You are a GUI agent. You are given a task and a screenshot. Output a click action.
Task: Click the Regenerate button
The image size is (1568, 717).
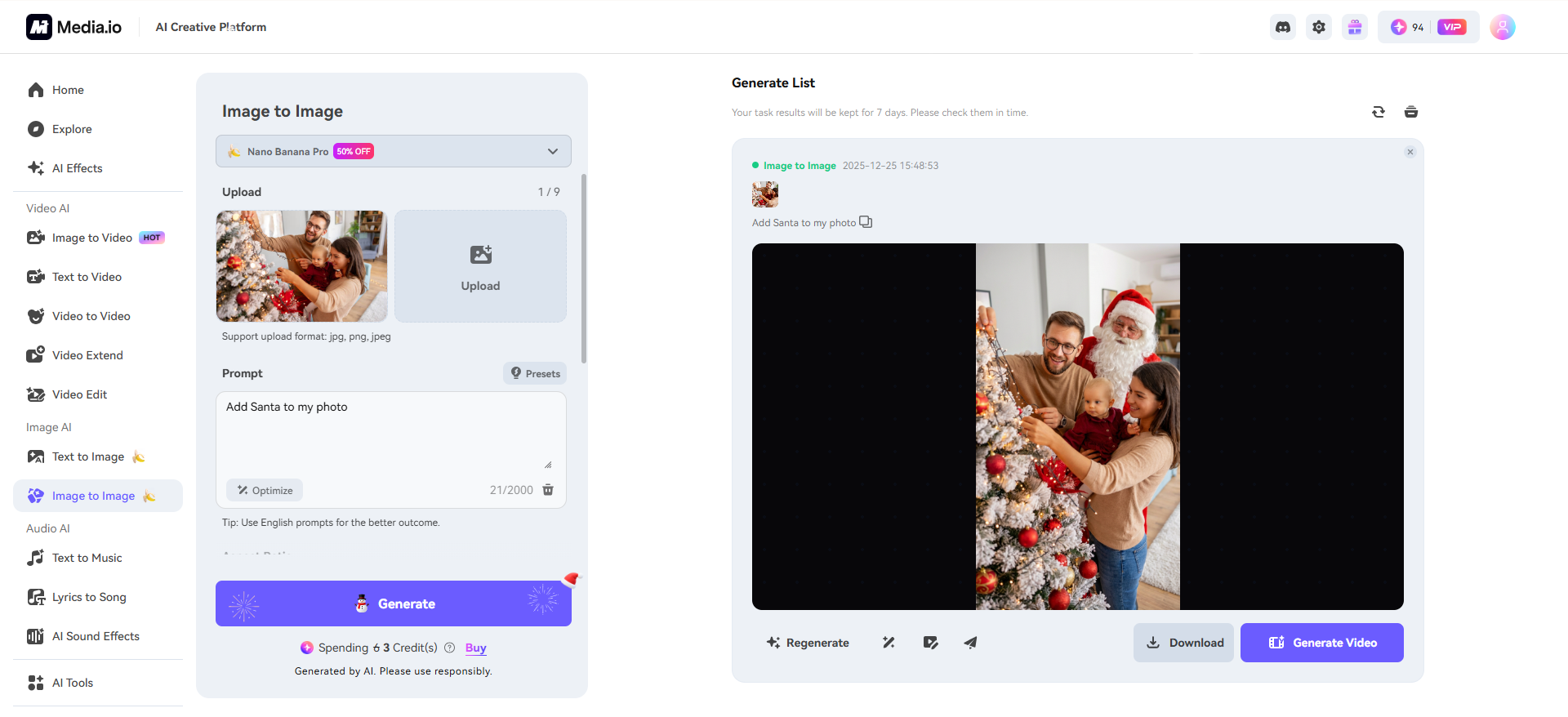pyautogui.click(x=808, y=643)
